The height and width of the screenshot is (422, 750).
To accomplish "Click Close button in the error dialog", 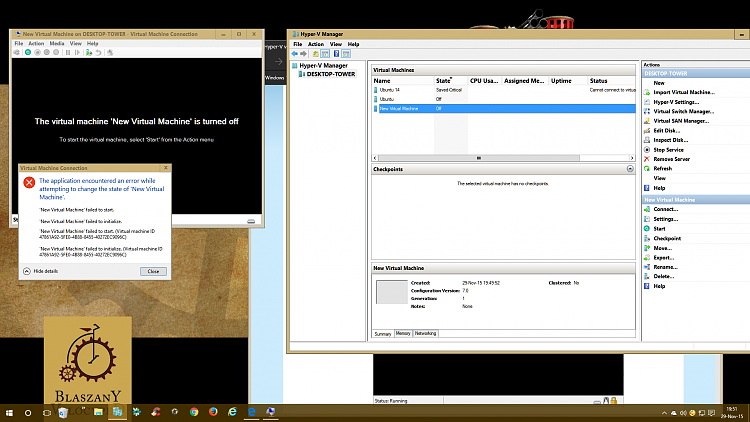I will (153, 271).
